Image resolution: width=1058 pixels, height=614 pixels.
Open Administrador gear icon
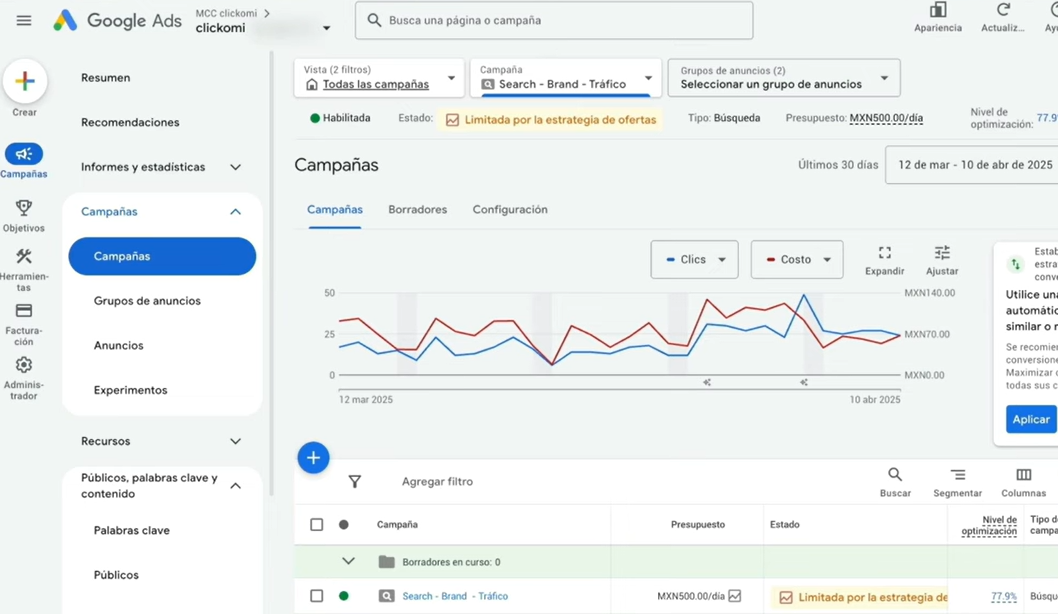pos(24,365)
